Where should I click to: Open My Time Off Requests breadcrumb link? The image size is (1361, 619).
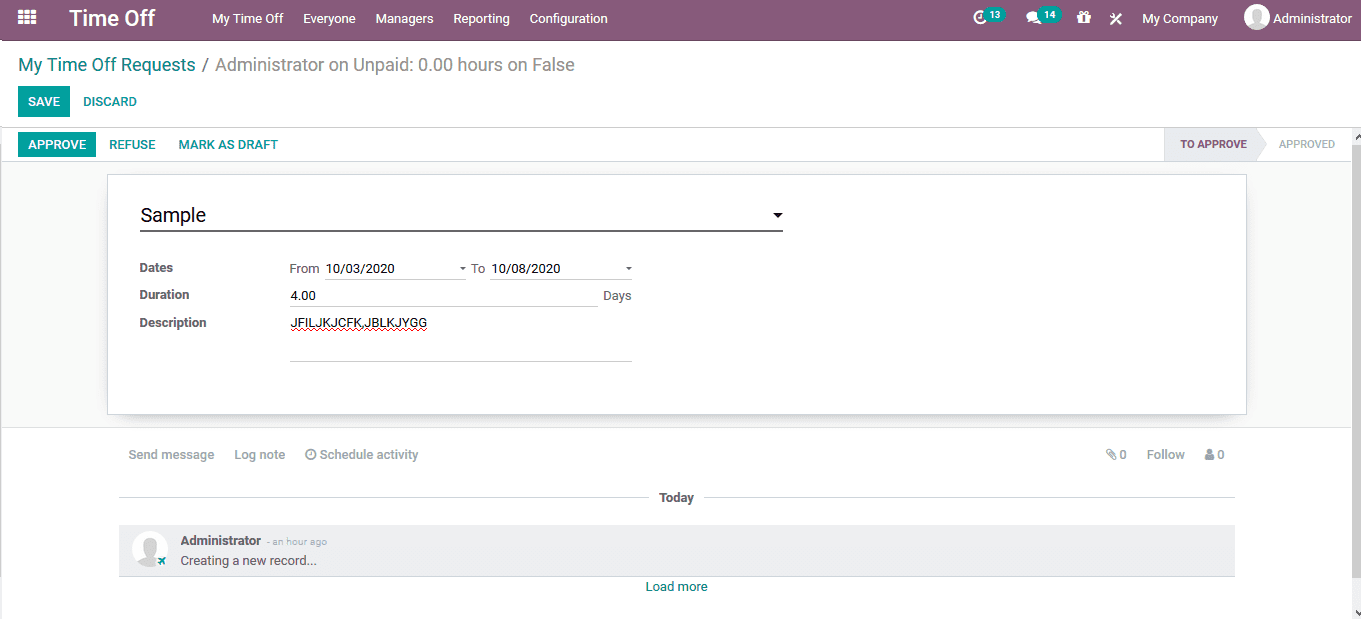[106, 64]
